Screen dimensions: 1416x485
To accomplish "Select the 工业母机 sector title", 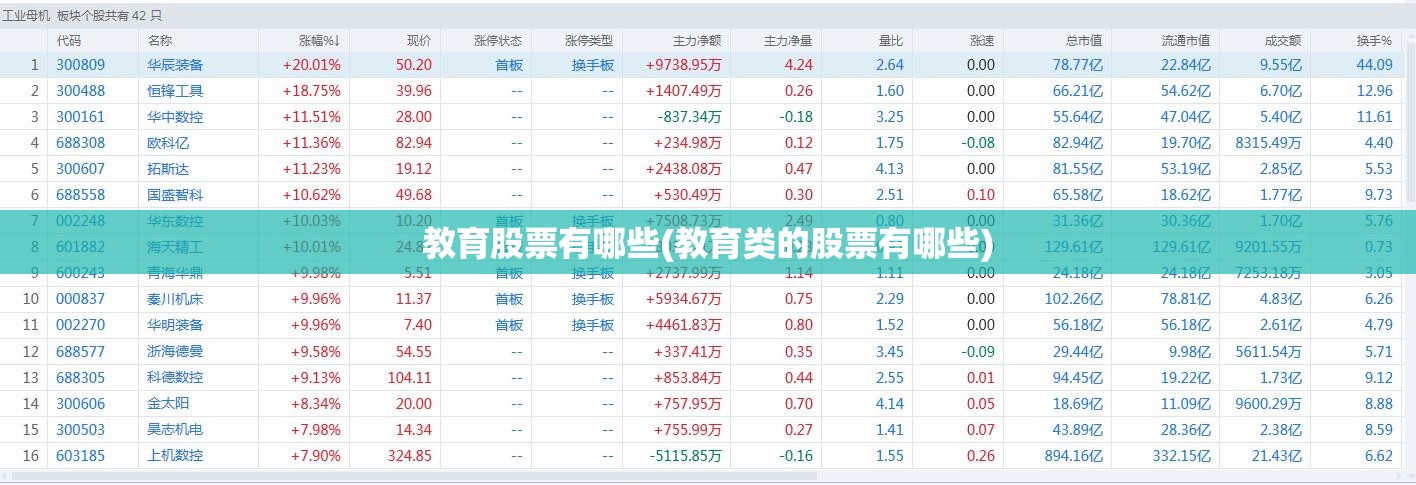I will click(x=27, y=14).
